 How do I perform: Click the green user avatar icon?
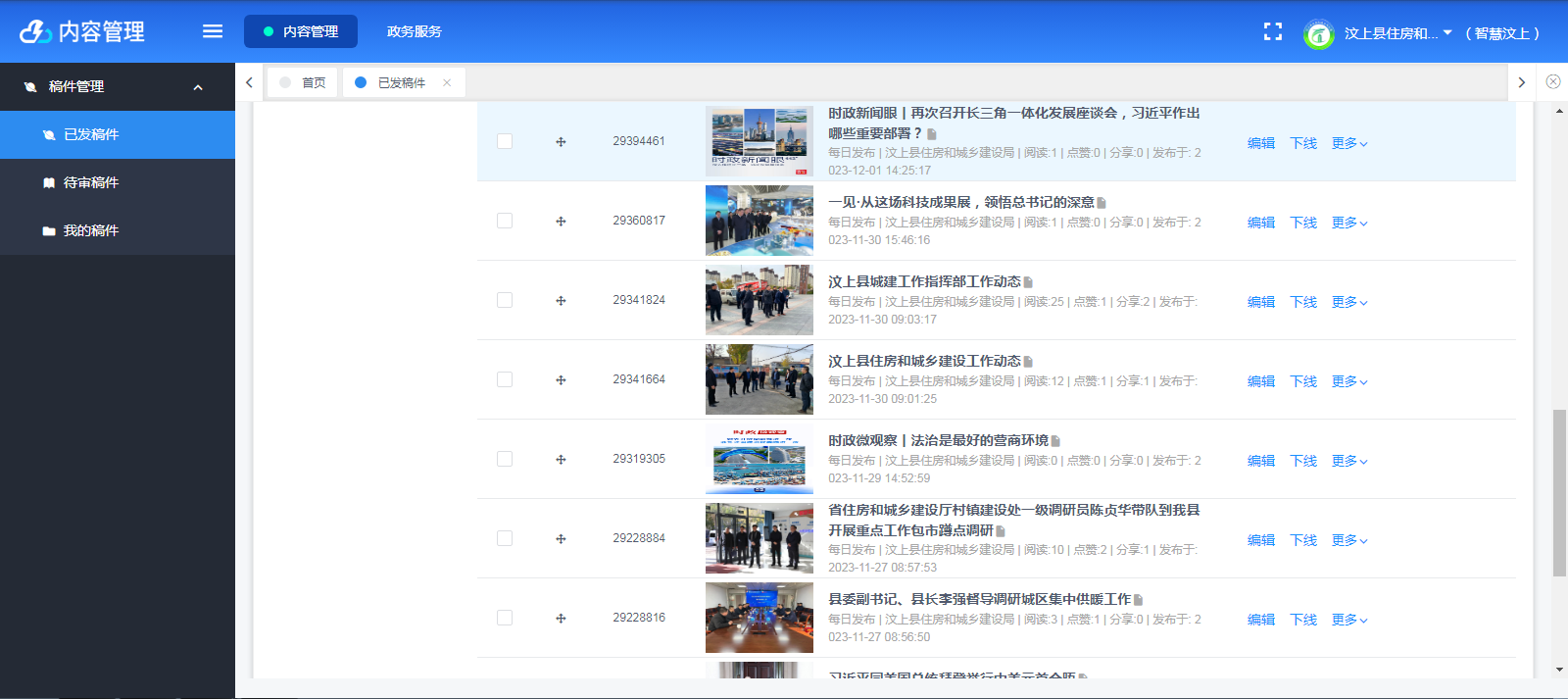[1319, 34]
